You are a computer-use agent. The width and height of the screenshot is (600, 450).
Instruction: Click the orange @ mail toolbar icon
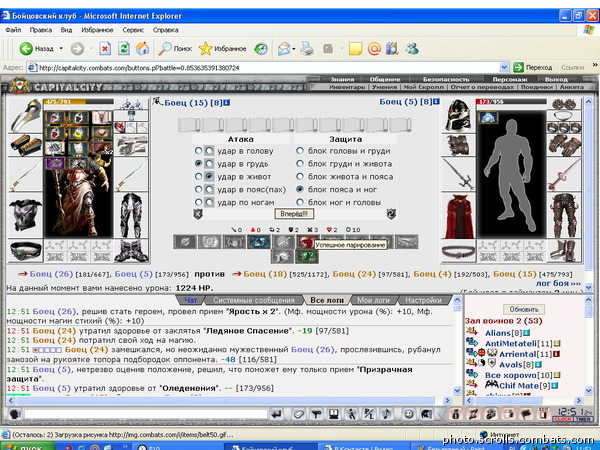tap(374, 49)
